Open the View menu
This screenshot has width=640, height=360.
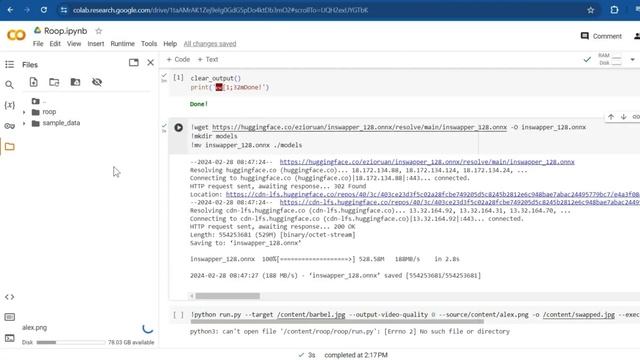[x=74, y=44]
